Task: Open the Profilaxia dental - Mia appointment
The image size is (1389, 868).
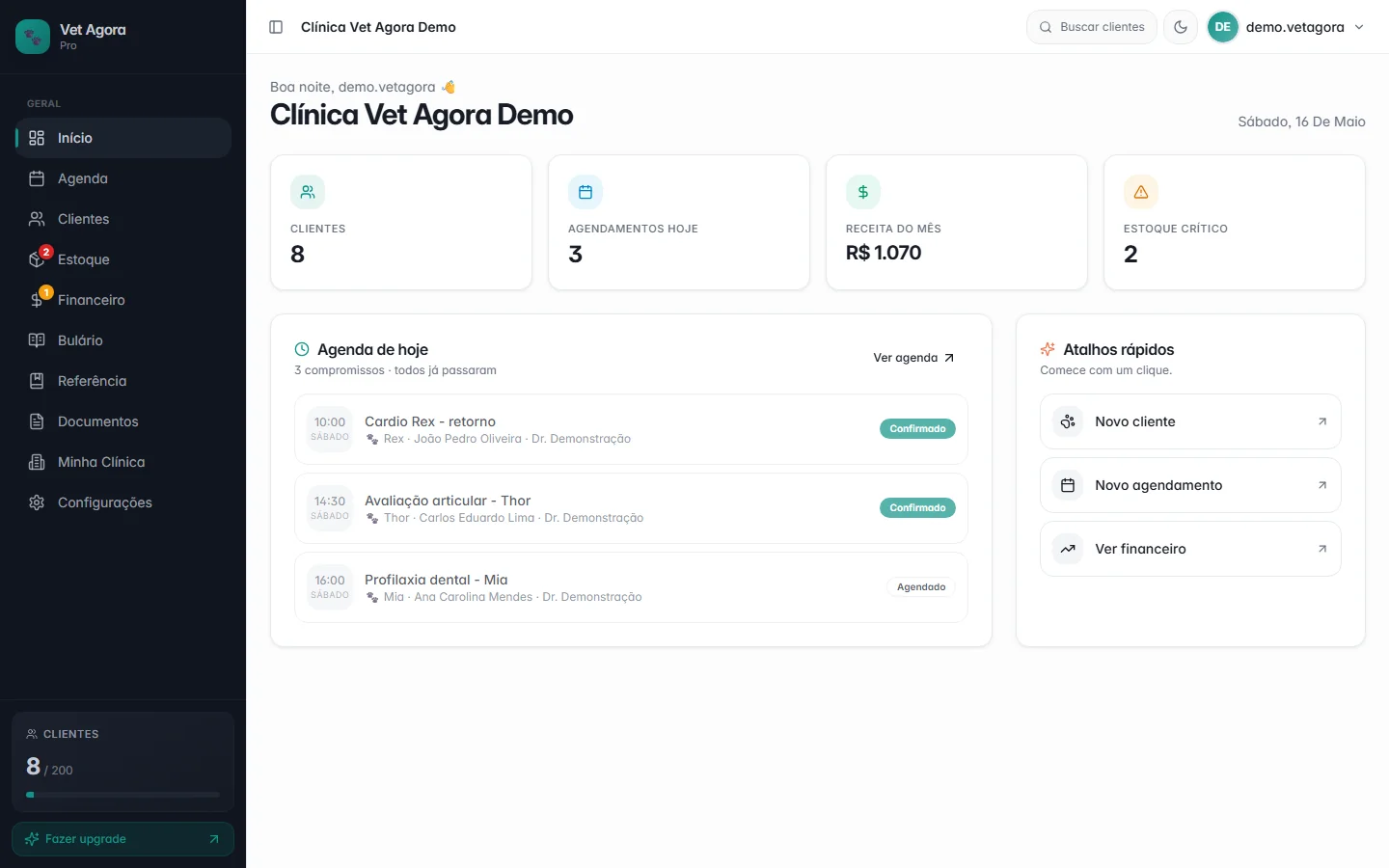Action: [x=631, y=587]
